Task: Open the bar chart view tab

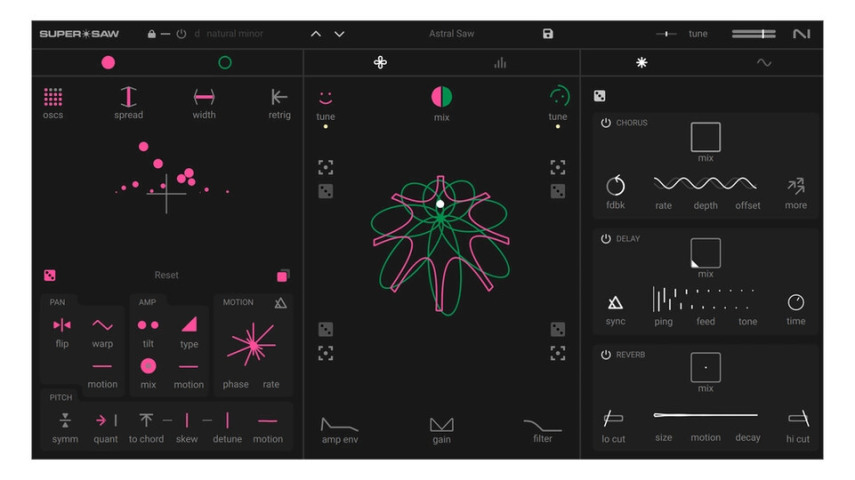Action: point(500,63)
